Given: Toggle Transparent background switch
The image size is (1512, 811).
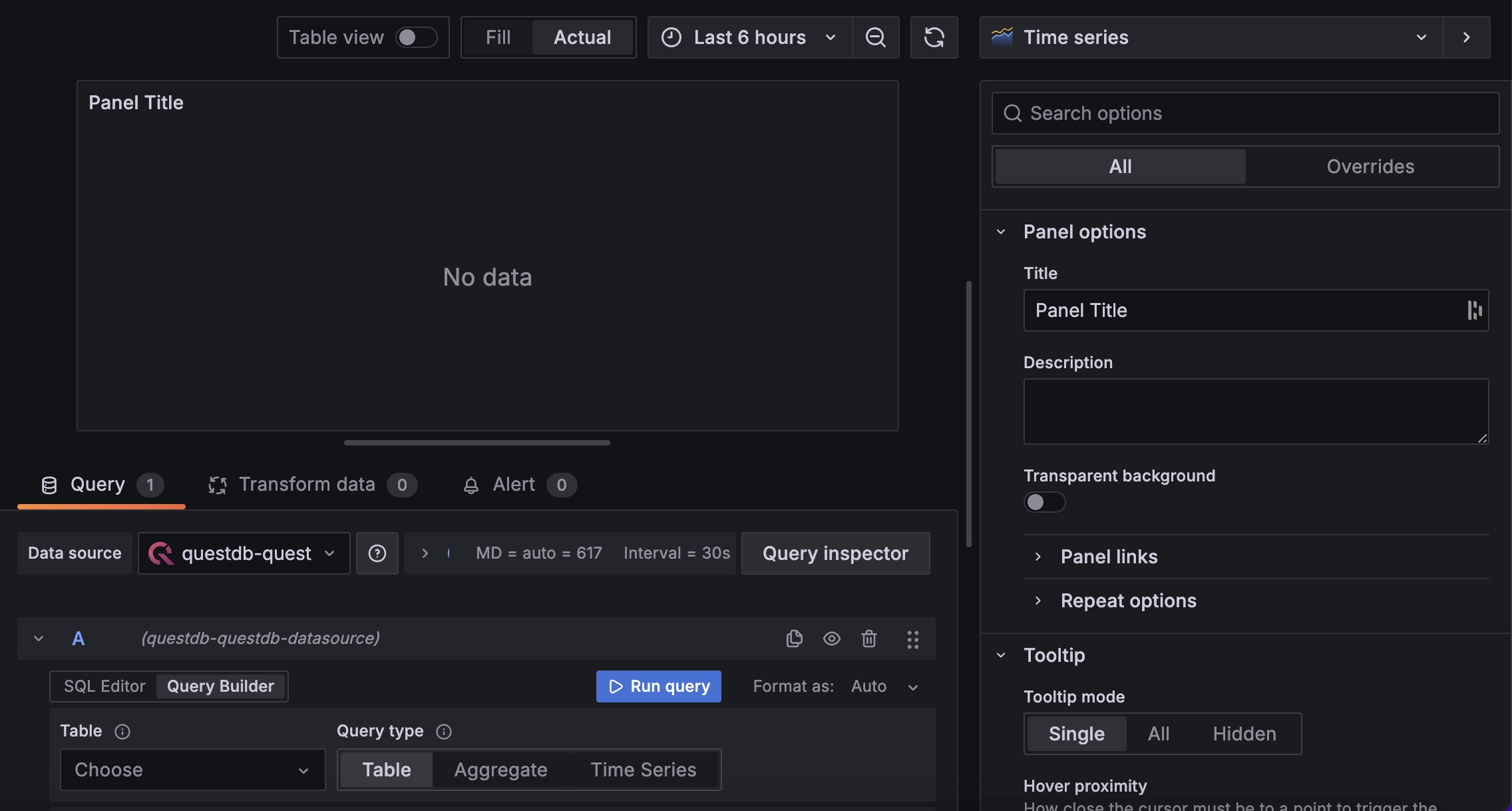Looking at the screenshot, I should [x=1044, y=502].
